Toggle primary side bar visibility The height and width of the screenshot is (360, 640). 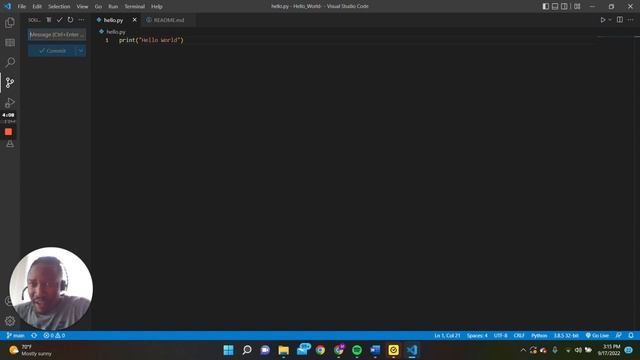pyautogui.click(x=546, y=6)
